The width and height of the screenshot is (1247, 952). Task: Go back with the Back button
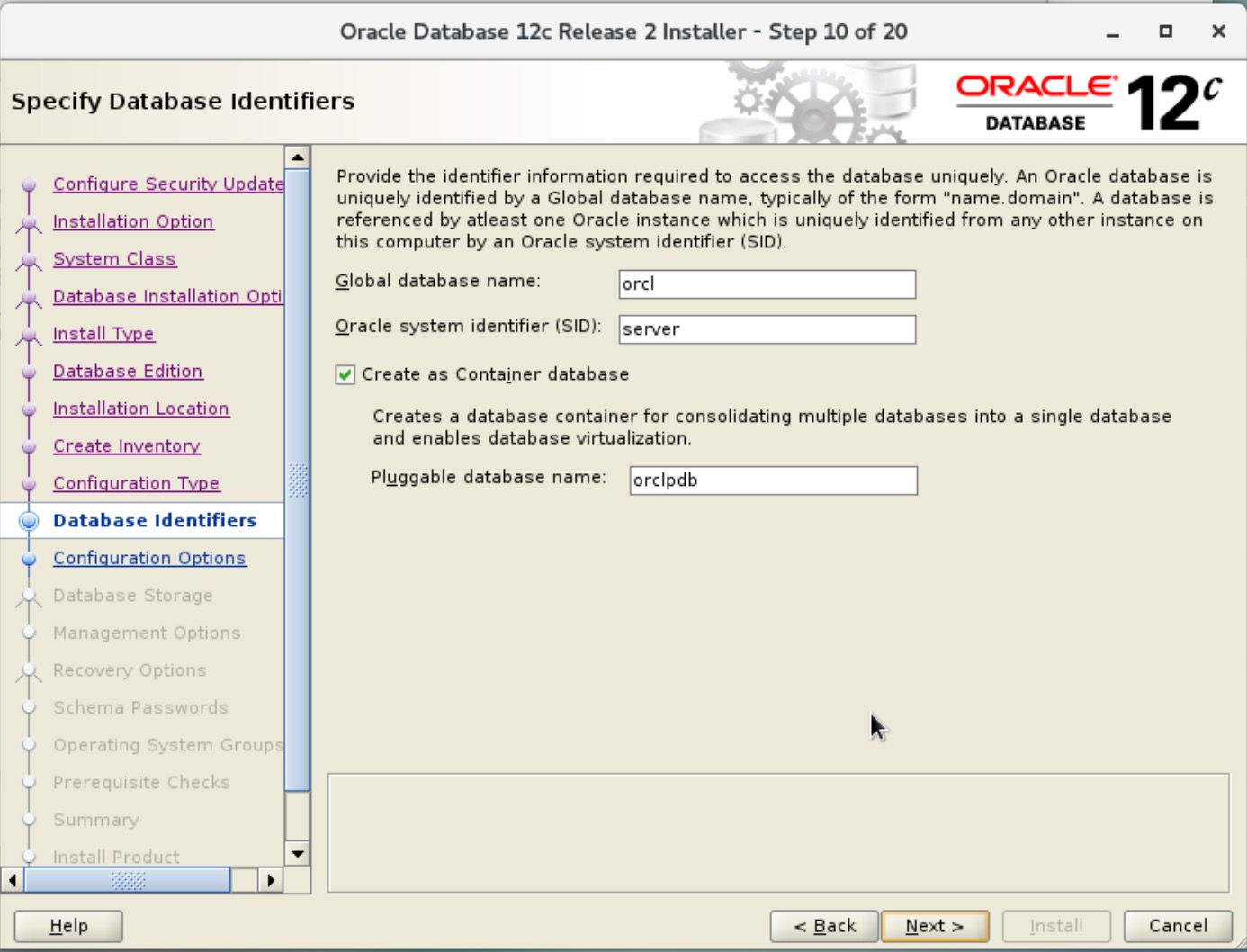point(824,926)
